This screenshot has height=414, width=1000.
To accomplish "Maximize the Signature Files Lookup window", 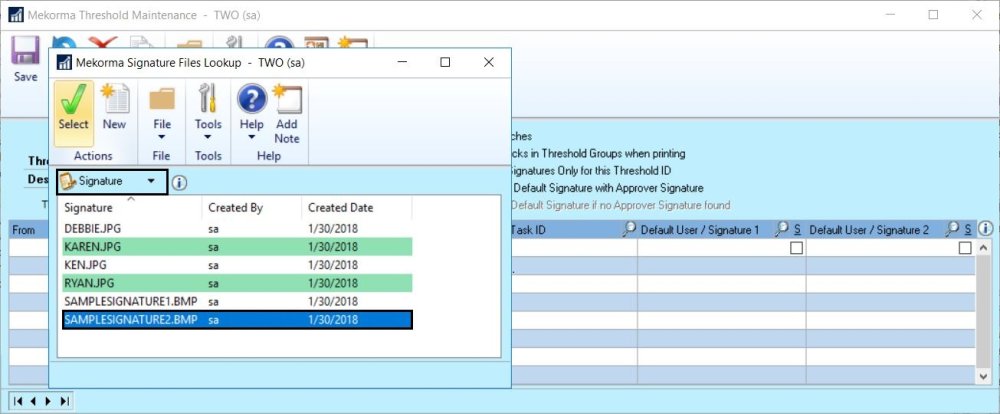I will pos(445,63).
